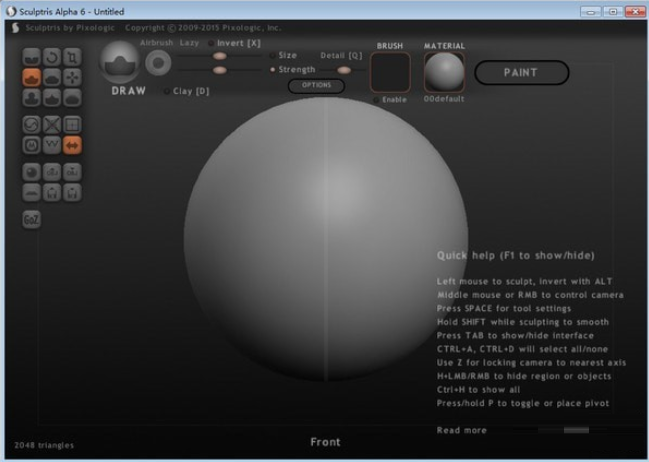Tick the brush Enable option
This screenshot has width=649, height=462.
tap(390, 100)
